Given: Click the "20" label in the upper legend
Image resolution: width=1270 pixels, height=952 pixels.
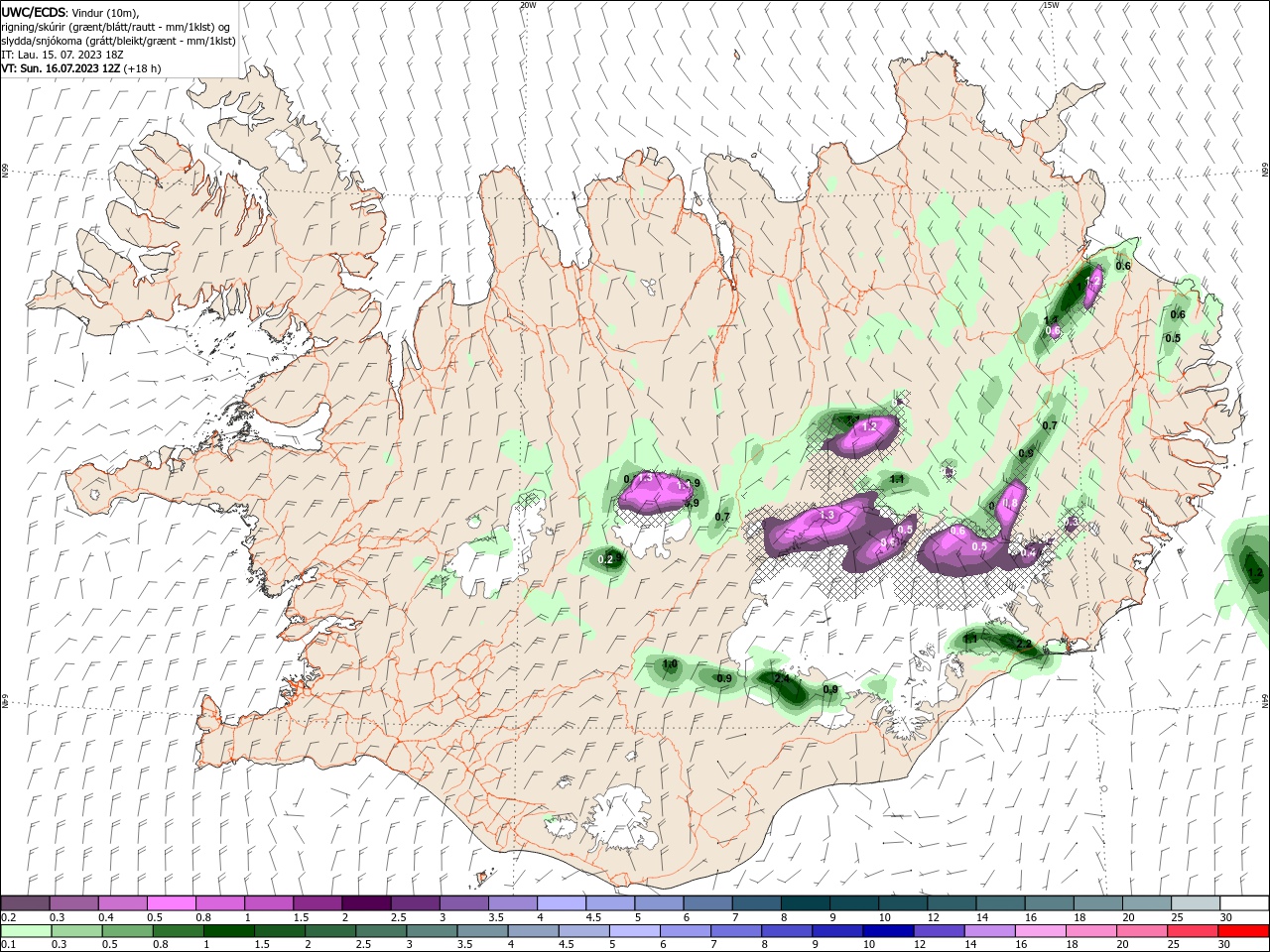Looking at the screenshot, I should (1128, 918).
